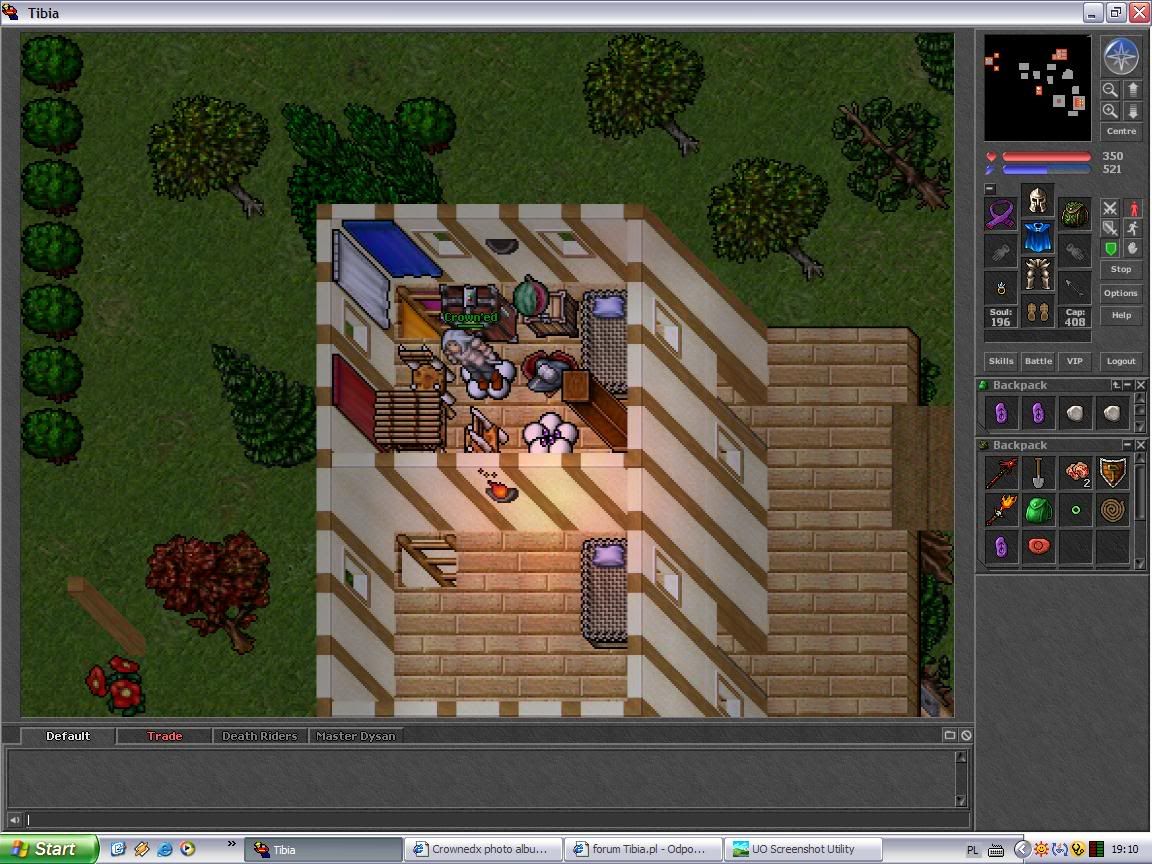Click the chat text input field
Screen dimensions: 1152x864
point(497,820)
